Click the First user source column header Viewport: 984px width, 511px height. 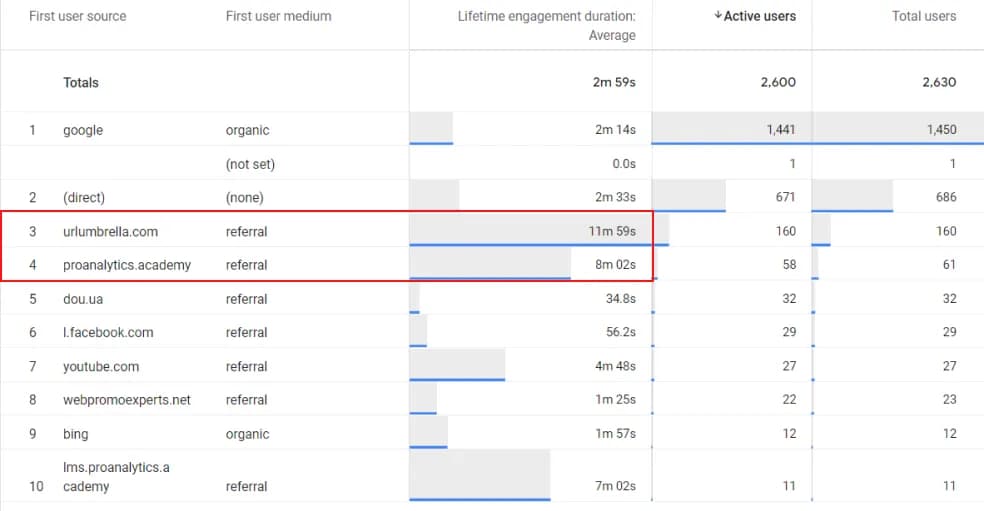pyautogui.click(x=77, y=16)
